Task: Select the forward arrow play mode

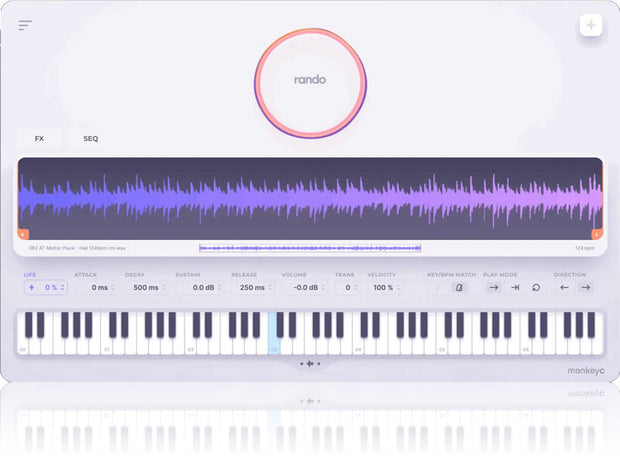Action: (x=493, y=288)
